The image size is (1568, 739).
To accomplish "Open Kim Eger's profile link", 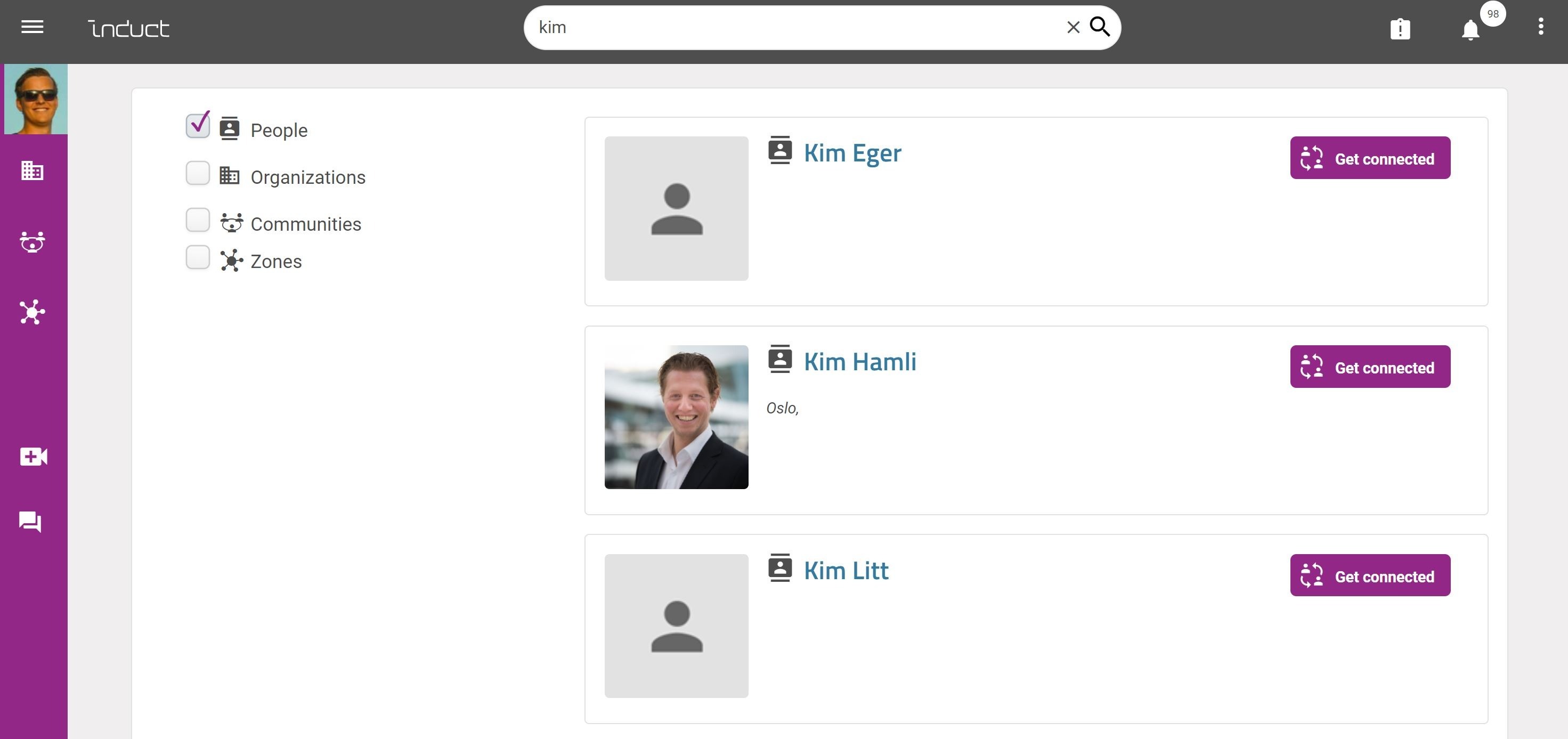I will pyautogui.click(x=852, y=153).
